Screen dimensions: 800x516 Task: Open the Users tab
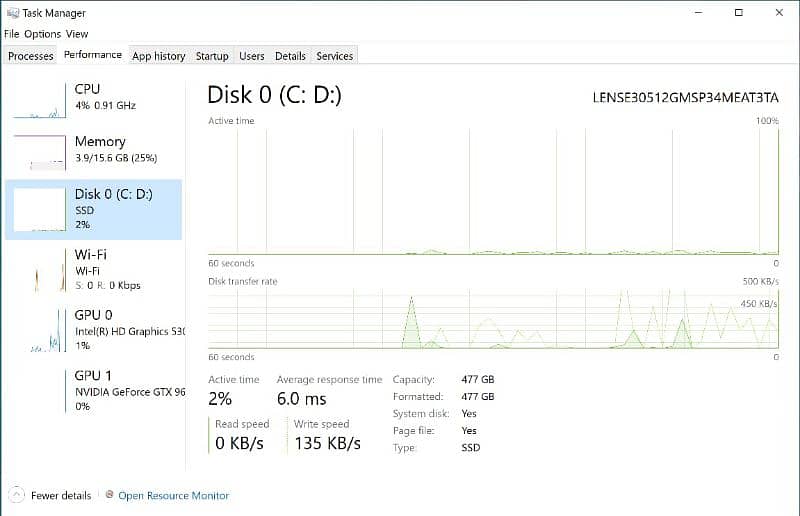(x=252, y=56)
